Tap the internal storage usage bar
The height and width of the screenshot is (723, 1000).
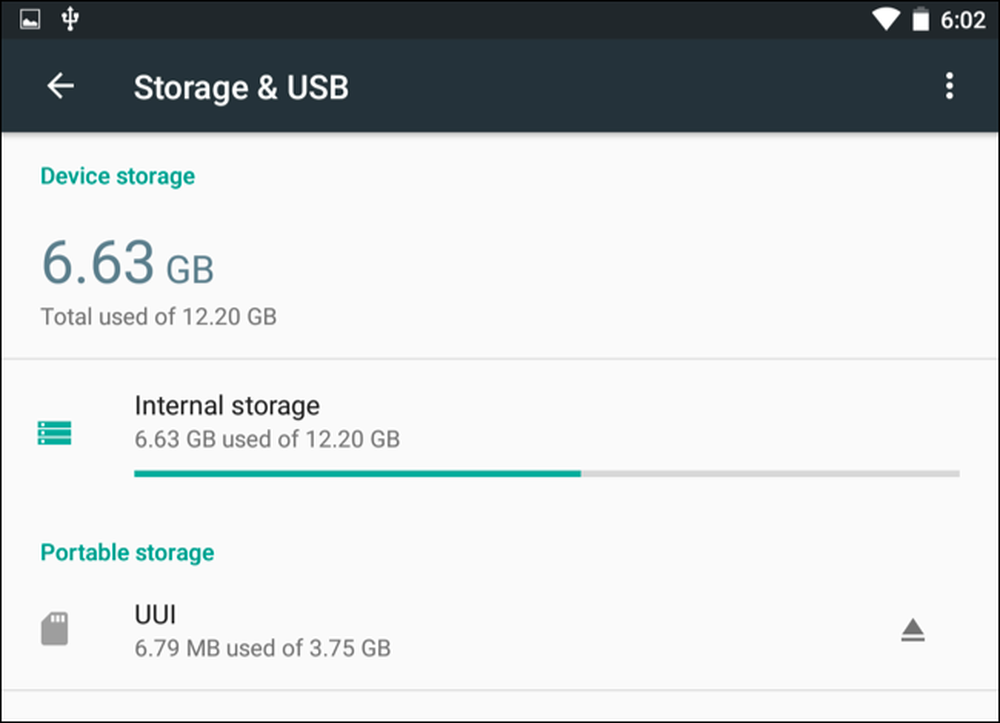[x=547, y=474]
